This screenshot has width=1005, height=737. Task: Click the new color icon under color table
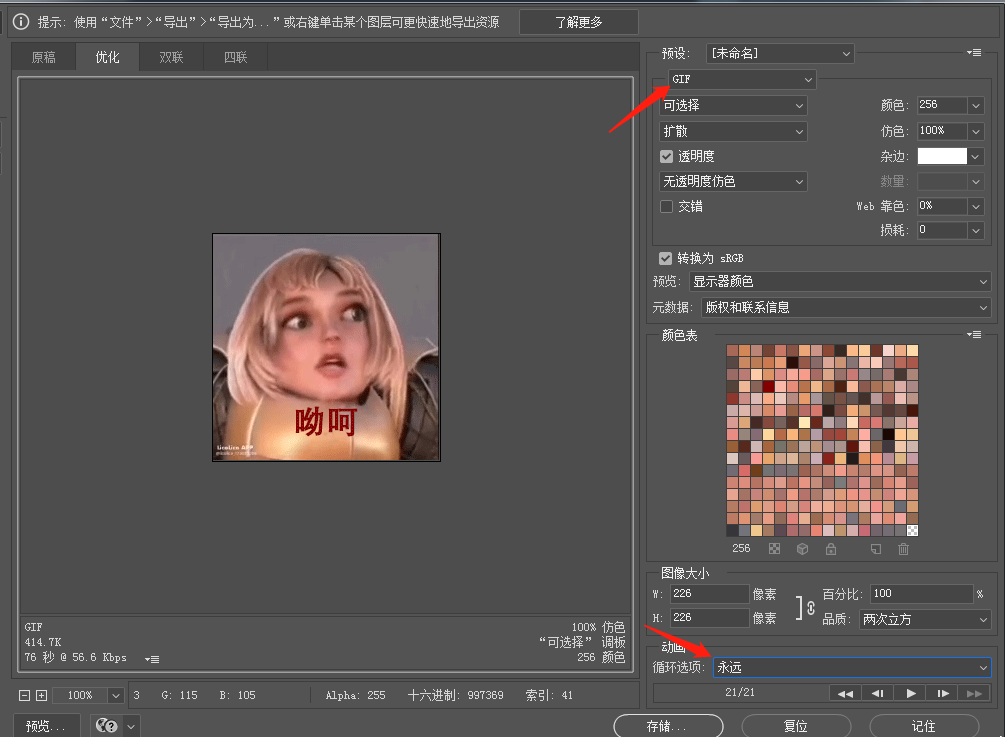click(x=876, y=549)
